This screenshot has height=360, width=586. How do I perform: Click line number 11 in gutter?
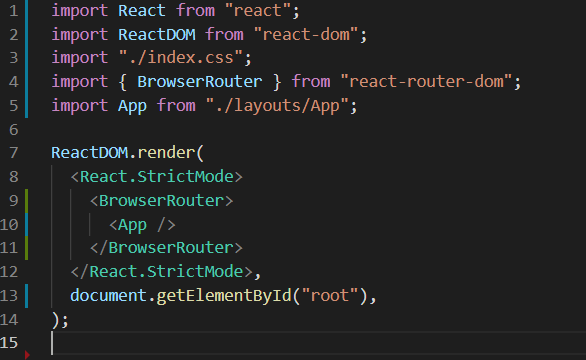[x=9, y=248]
